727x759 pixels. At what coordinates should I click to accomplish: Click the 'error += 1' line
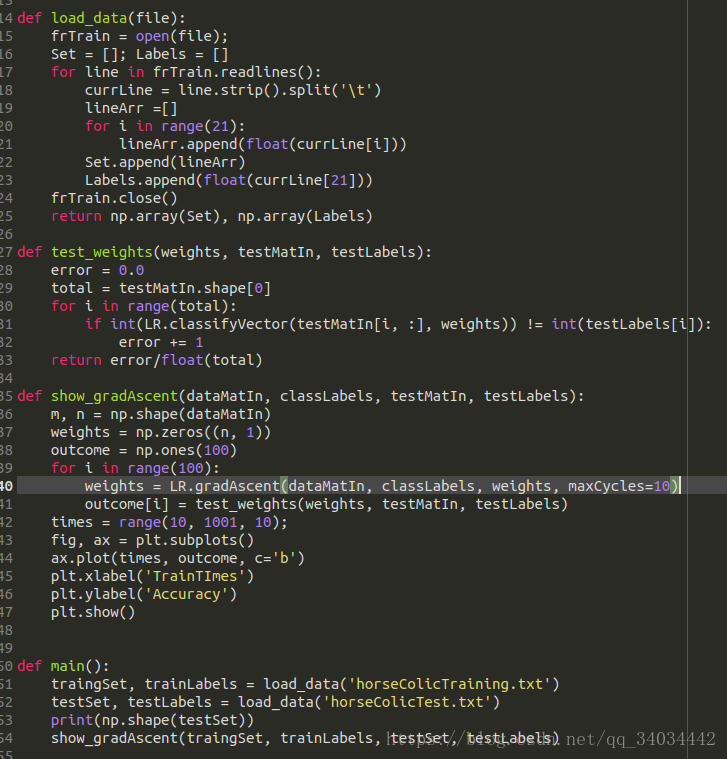(161, 342)
